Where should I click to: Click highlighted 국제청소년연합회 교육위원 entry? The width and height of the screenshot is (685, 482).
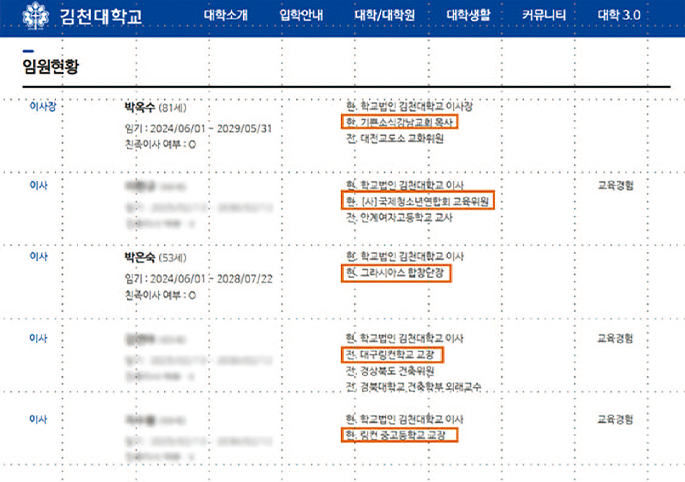(416, 201)
